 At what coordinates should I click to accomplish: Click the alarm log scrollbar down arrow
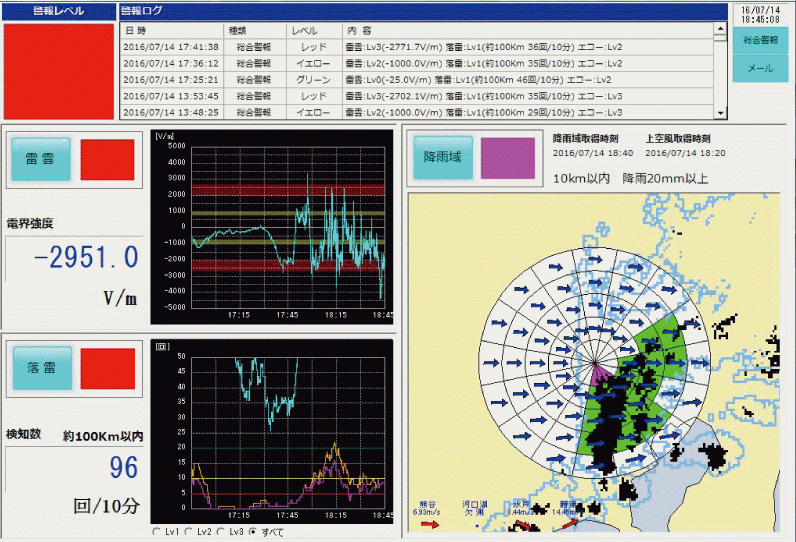(x=720, y=113)
